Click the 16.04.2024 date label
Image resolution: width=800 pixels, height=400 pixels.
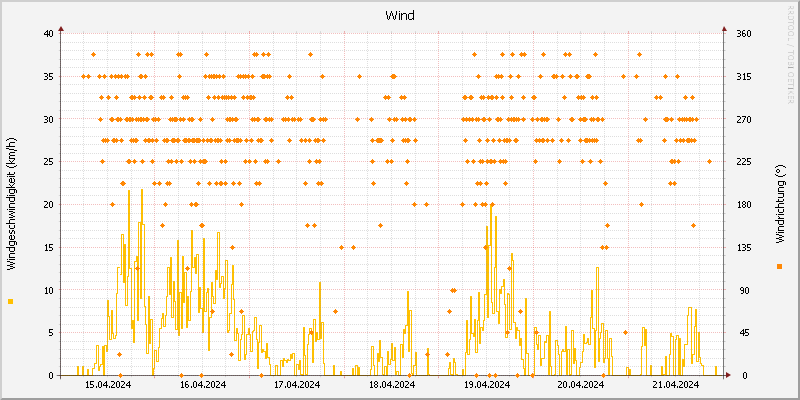pyautogui.click(x=203, y=385)
